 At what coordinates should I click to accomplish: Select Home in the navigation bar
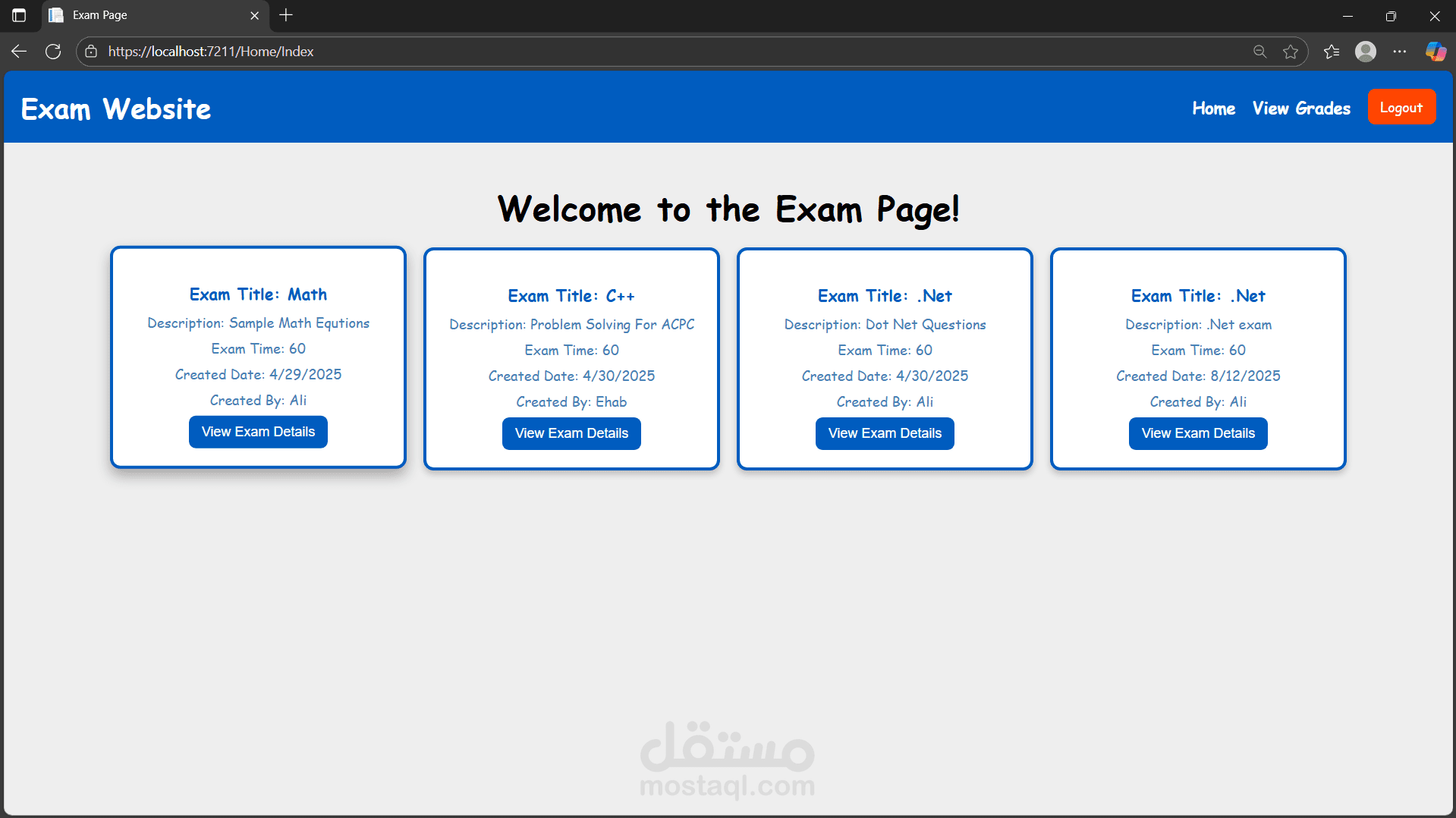coord(1212,109)
